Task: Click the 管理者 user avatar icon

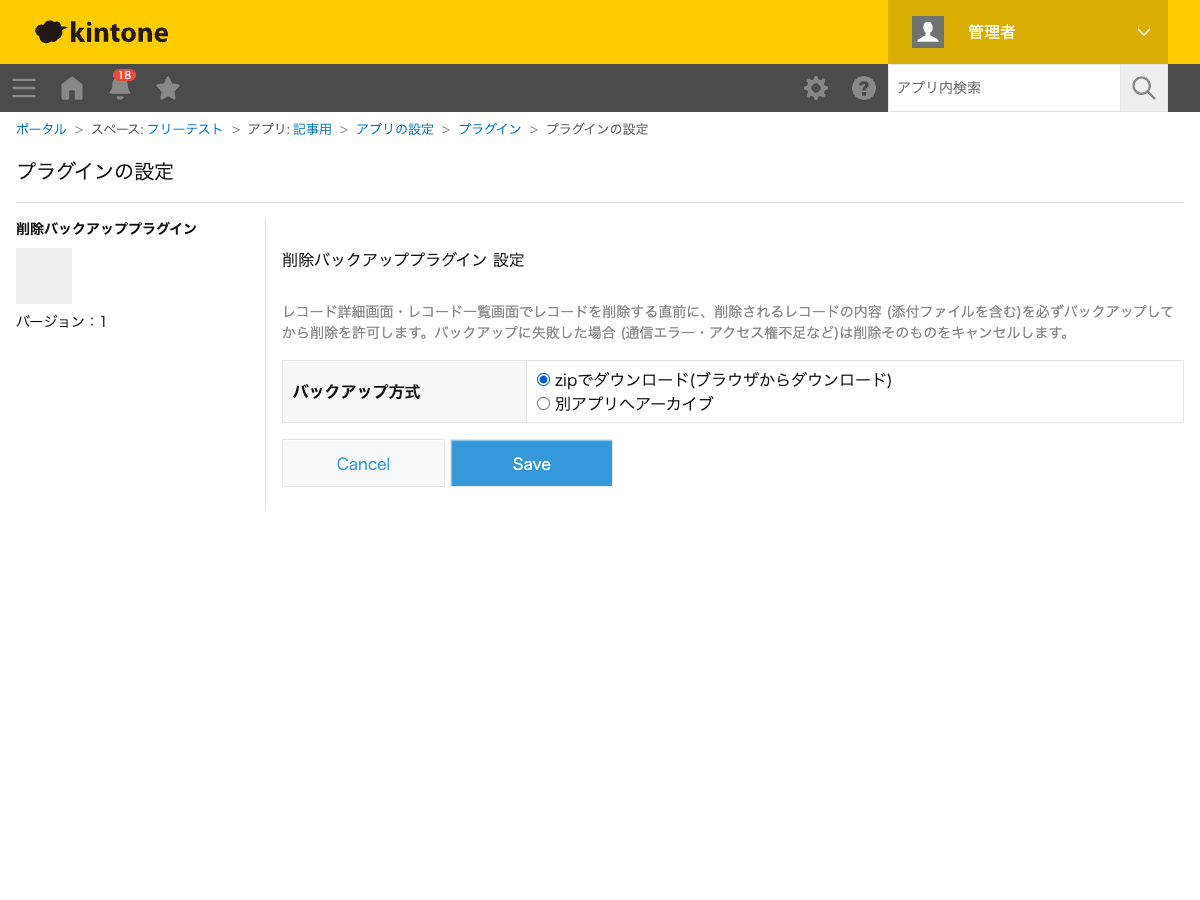Action: point(928,32)
